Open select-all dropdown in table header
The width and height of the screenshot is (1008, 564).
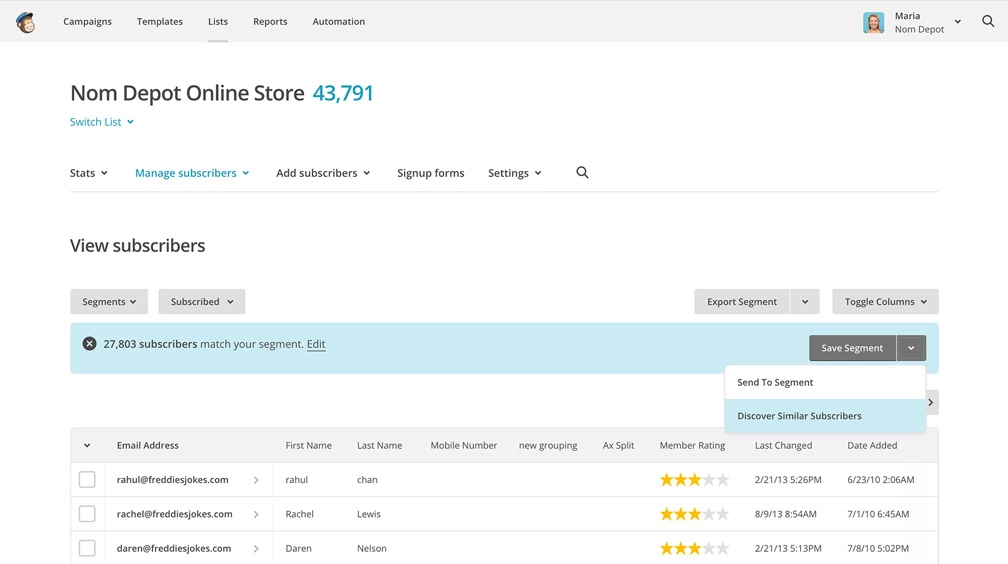[x=87, y=445]
